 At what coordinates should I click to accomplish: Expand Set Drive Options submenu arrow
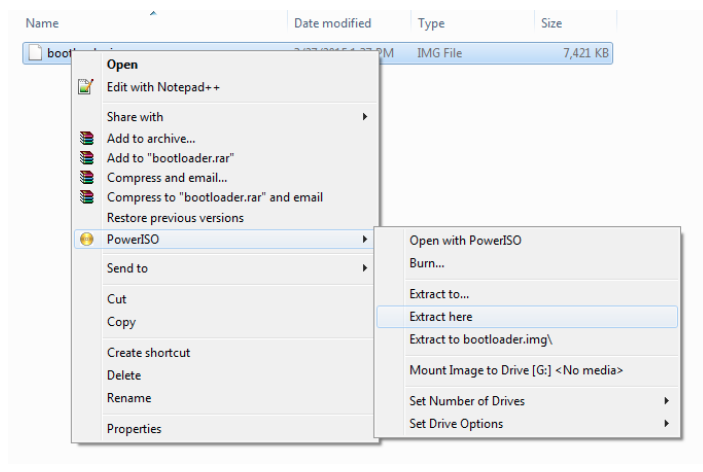(x=666, y=424)
